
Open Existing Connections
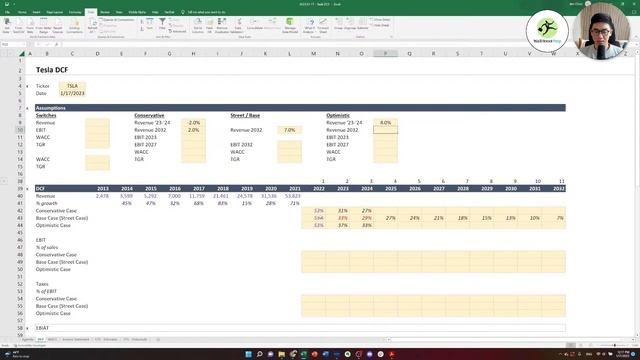(74, 25)
